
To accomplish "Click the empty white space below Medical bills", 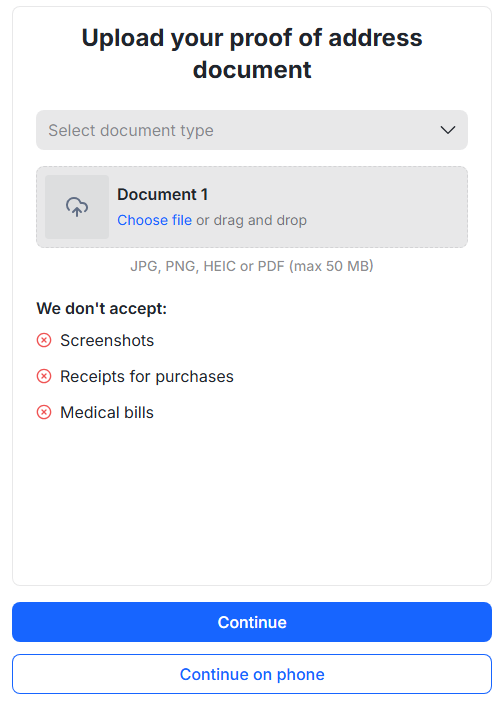I will point(252,500).
